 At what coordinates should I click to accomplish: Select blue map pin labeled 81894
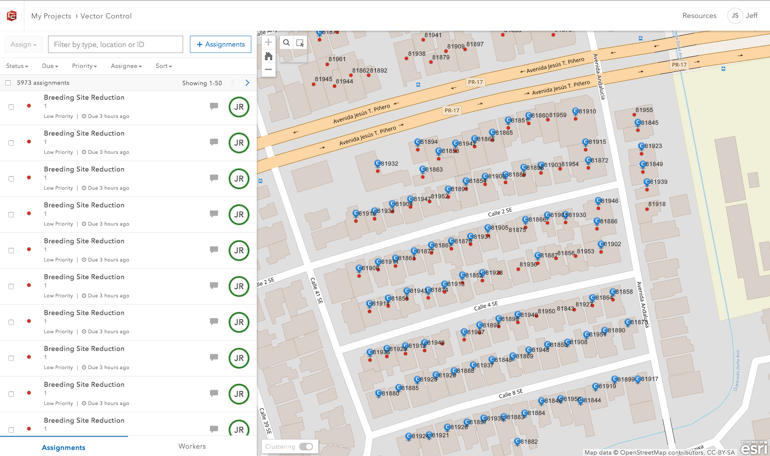[417, 142]
